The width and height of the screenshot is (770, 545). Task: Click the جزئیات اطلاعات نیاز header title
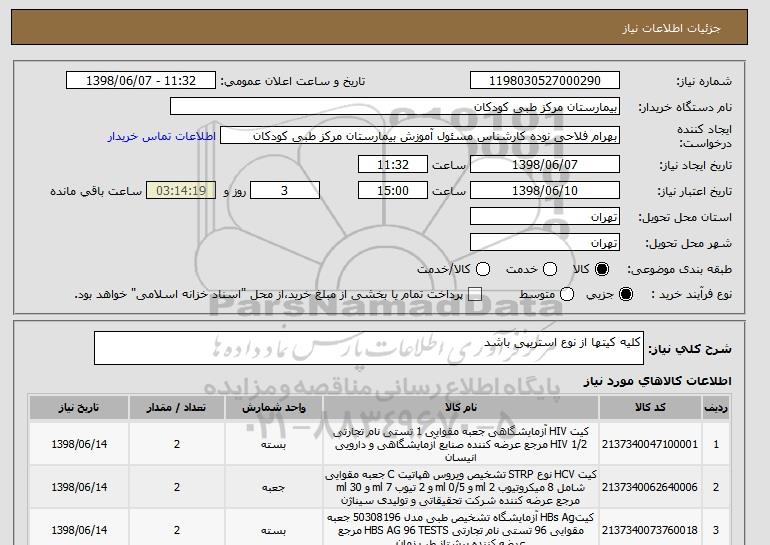(x=671, y=28)
